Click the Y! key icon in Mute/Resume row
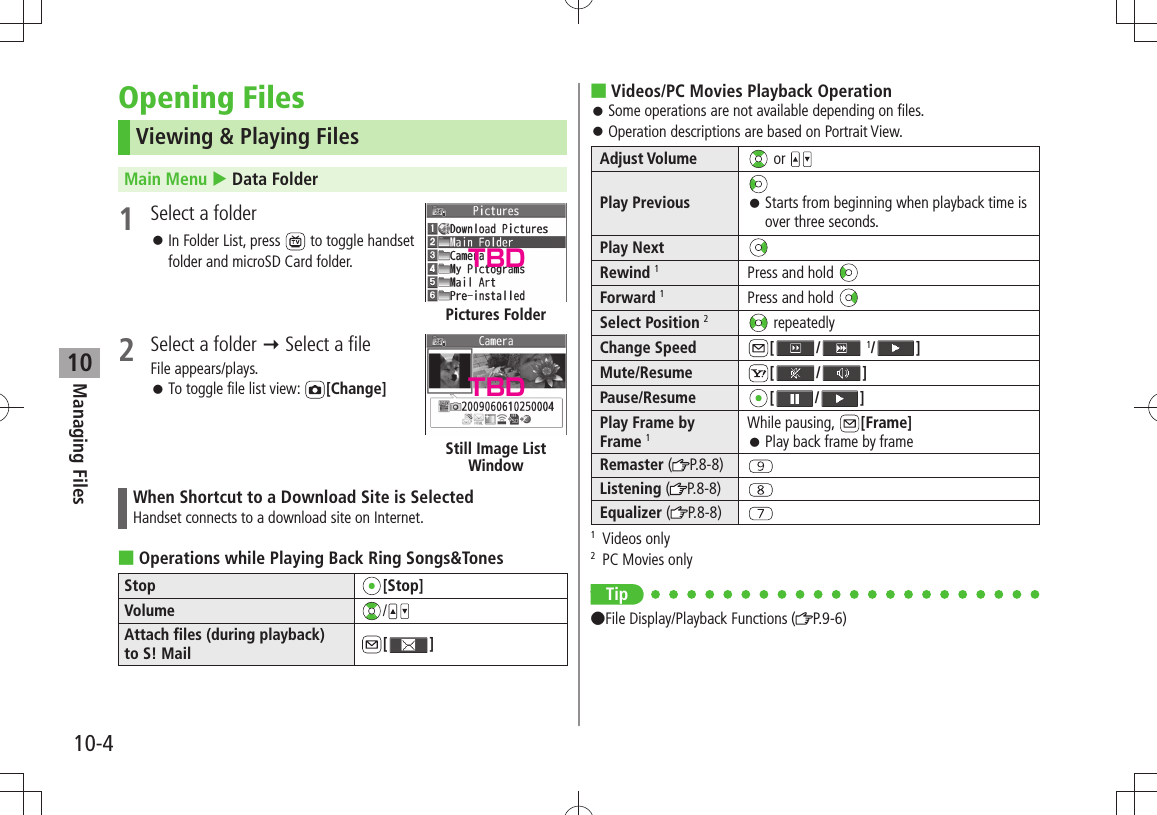This screenshot has width=1157, height=815. coord(759,373)
